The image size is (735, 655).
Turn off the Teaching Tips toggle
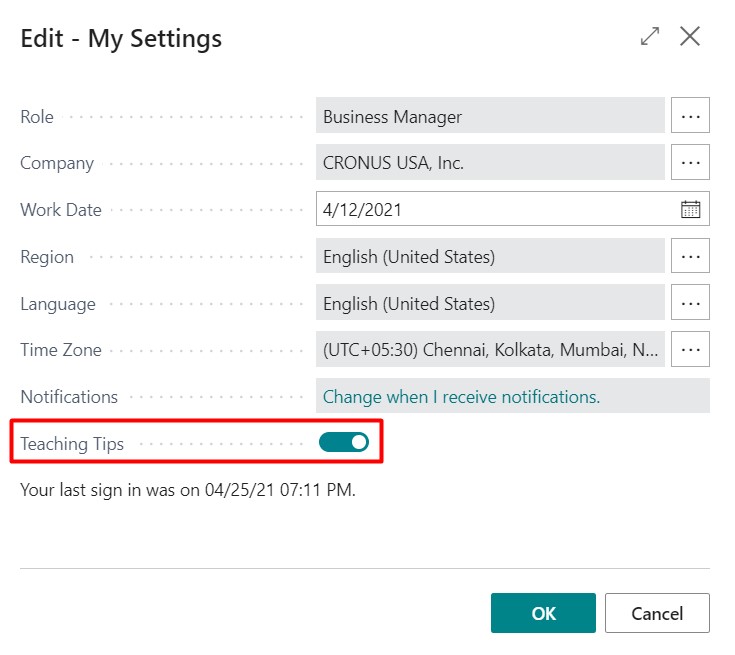pyautogui.click(x=344, y=442)
